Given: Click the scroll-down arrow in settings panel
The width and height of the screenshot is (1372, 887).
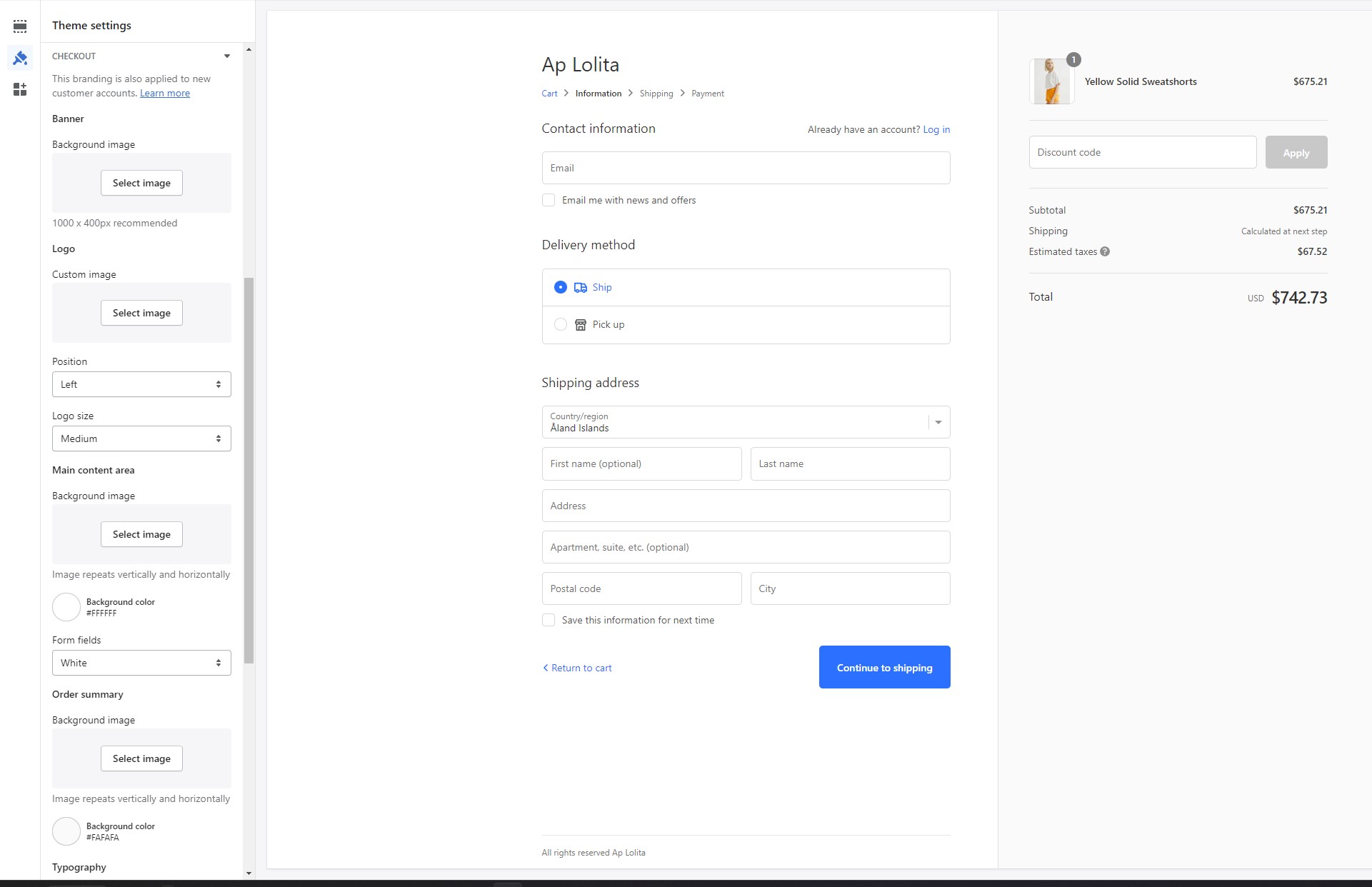Looking at the screenshot, I should 249,873.
